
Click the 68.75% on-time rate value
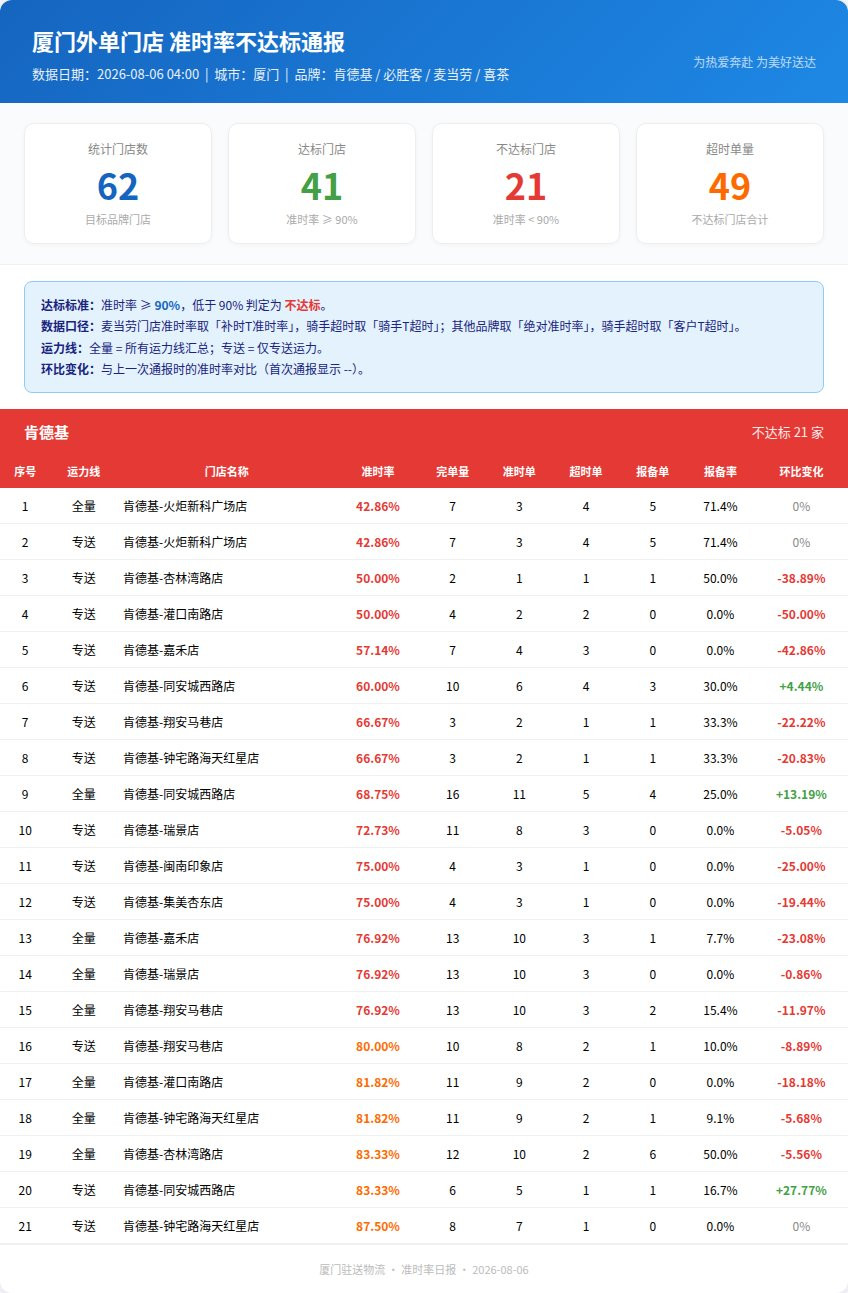click(x=377, y=795)
